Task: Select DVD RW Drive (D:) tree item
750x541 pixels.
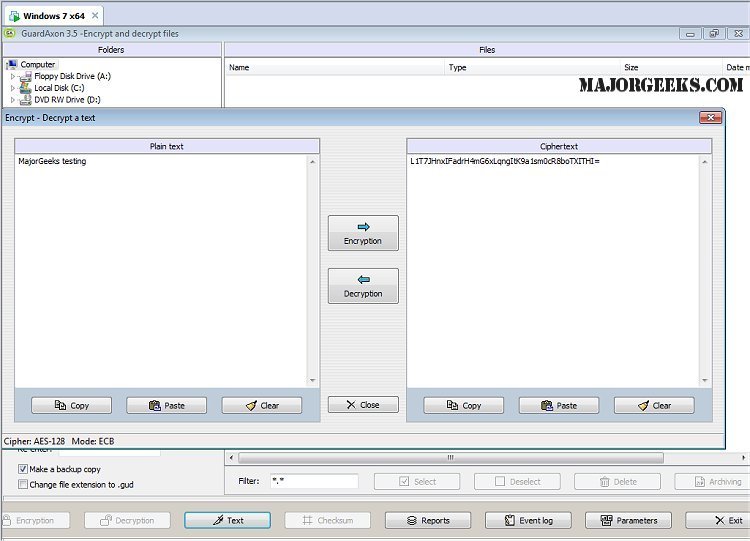Action: 67,99
